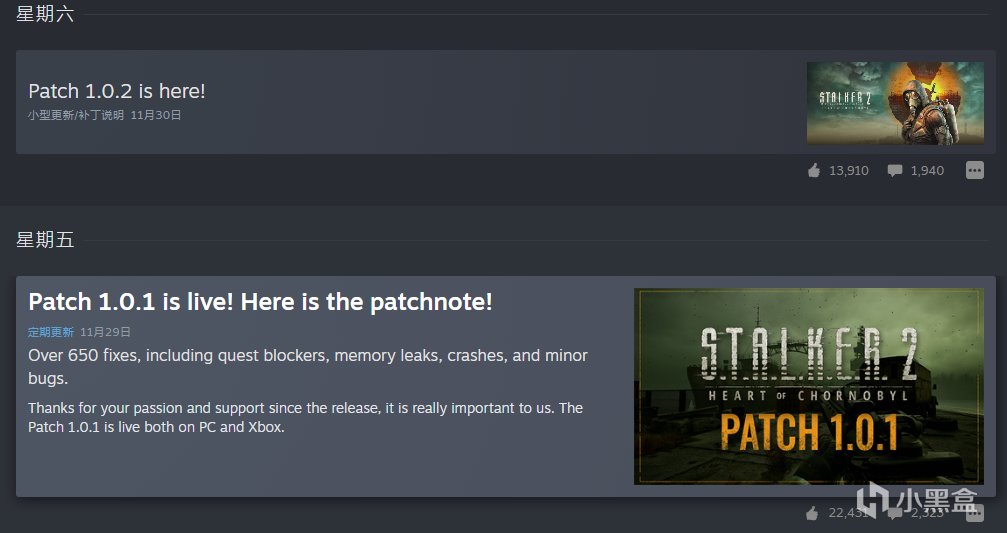This screenshot has height=533, width=1007.
Task: Click the 星期五 day heading
Action: click(x=45, y=240)
